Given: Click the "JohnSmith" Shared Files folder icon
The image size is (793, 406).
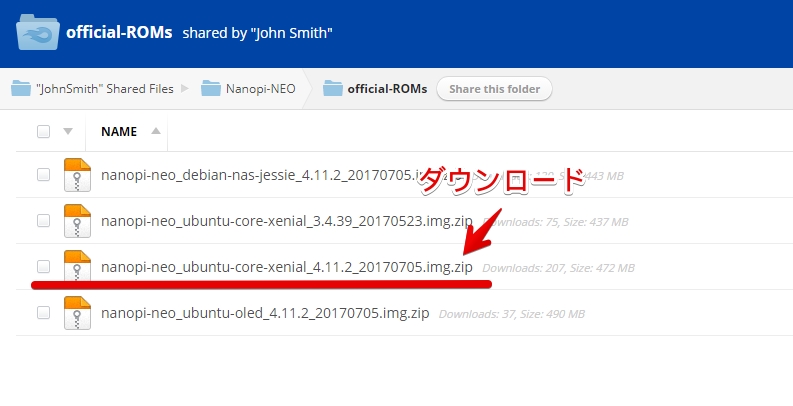Looking at the screenshot, I should pyautogui.click(x=21, y=88).
